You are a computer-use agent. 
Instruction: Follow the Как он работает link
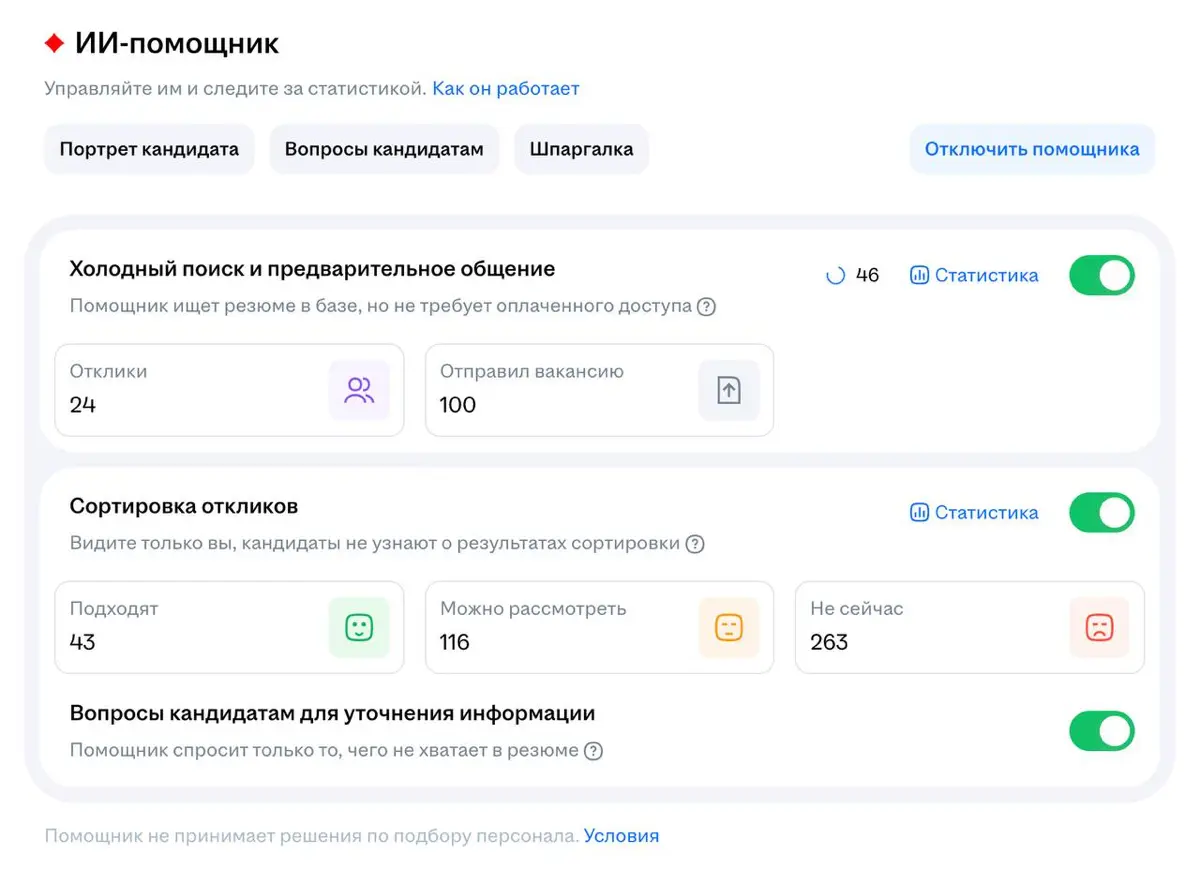point(506,89)
